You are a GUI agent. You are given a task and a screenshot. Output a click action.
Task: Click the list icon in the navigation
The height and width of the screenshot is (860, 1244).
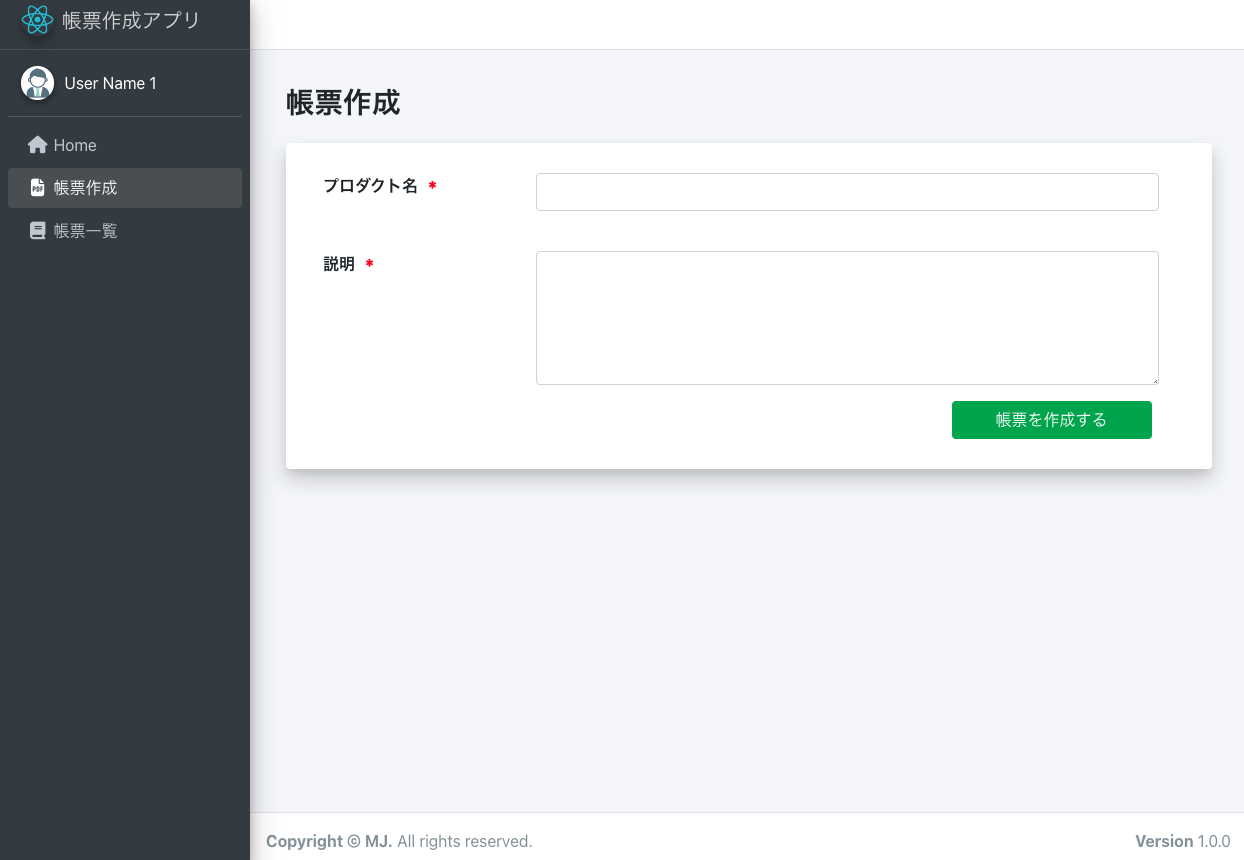(37, 230)
